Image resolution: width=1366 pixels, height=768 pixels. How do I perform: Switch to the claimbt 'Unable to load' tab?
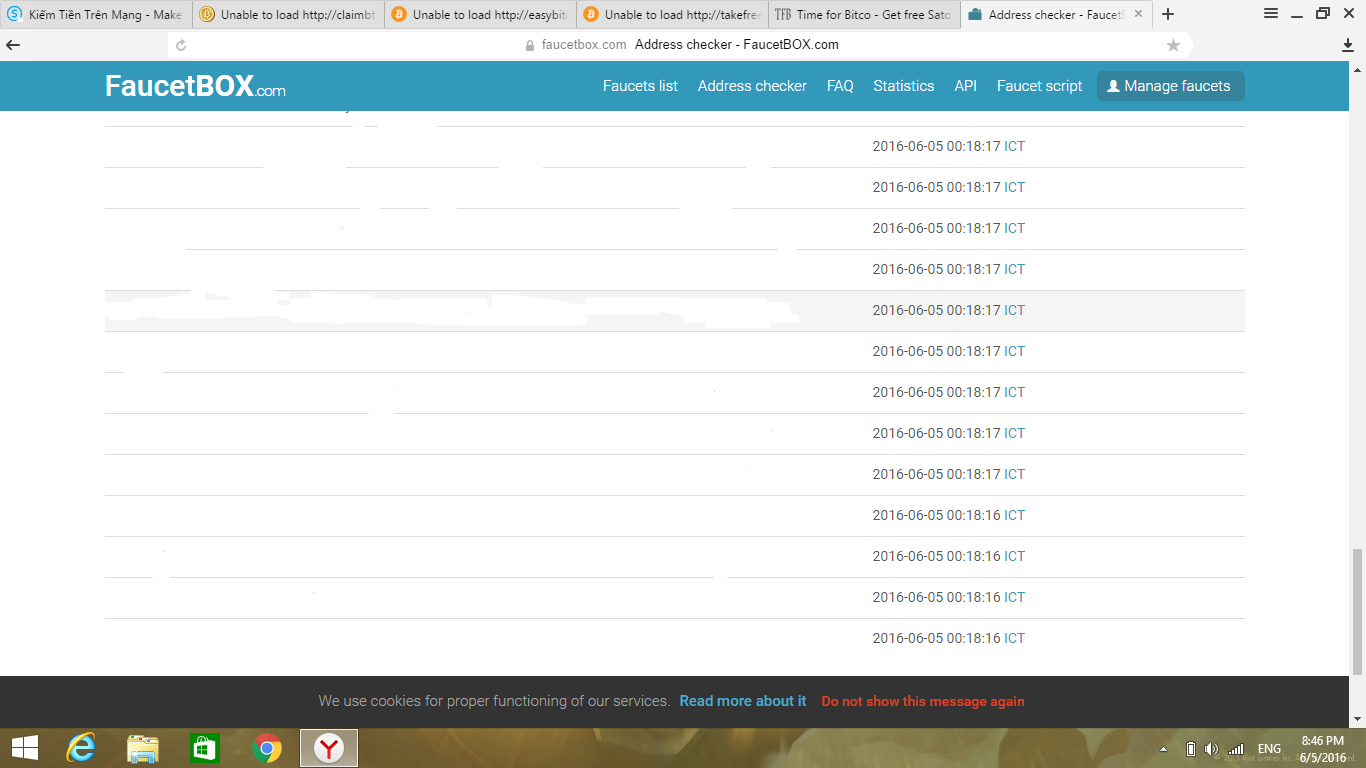coord(288,14)
